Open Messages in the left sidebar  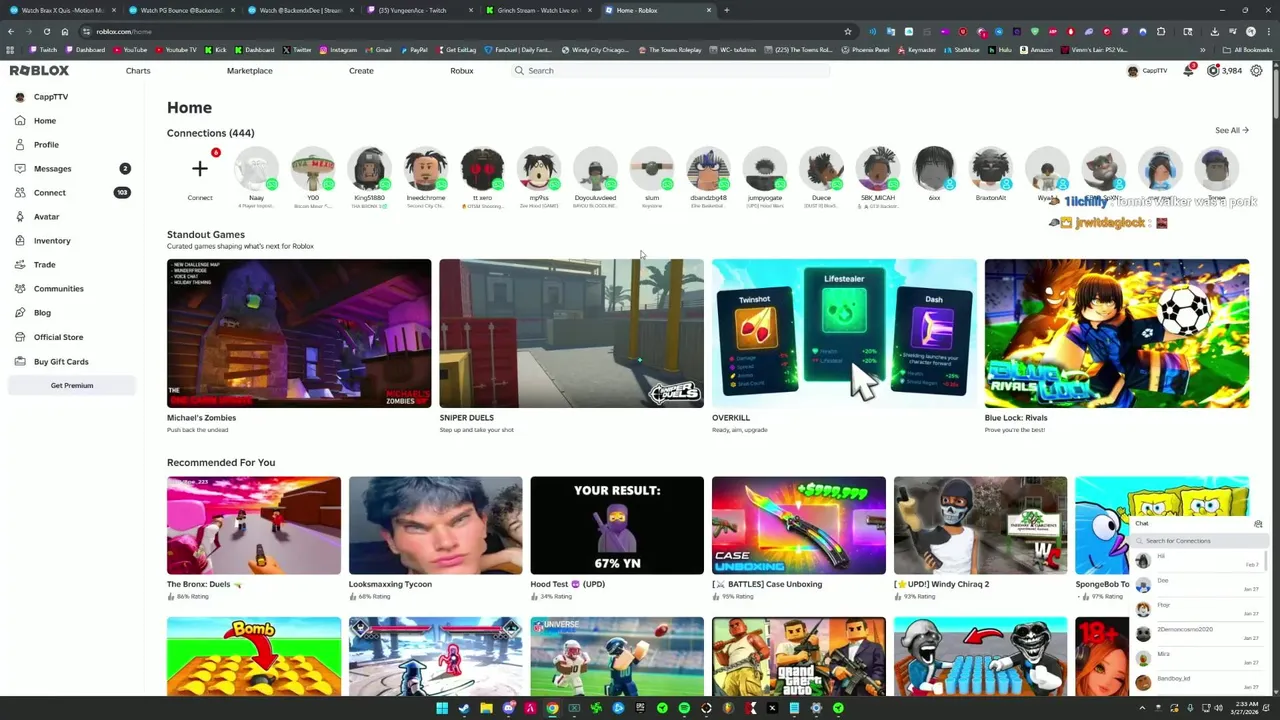[x=52, y=169]
